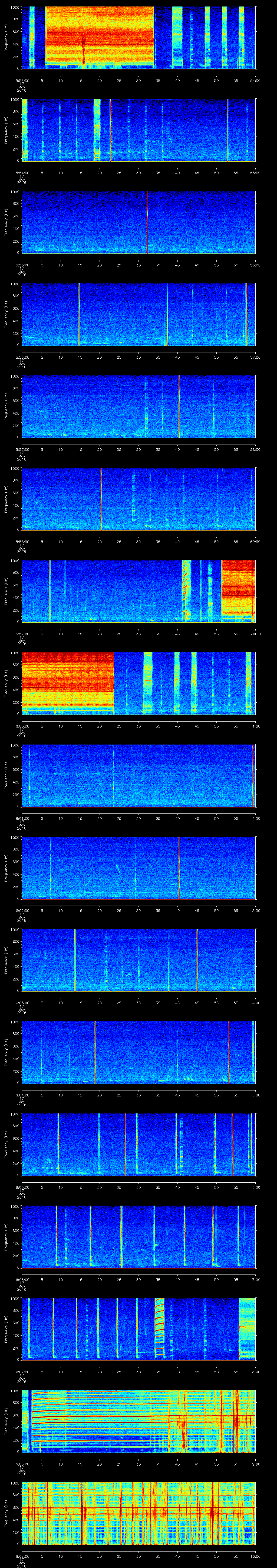Click the "1:00" end time label
277x1568 pixels.
click(256, 726)
